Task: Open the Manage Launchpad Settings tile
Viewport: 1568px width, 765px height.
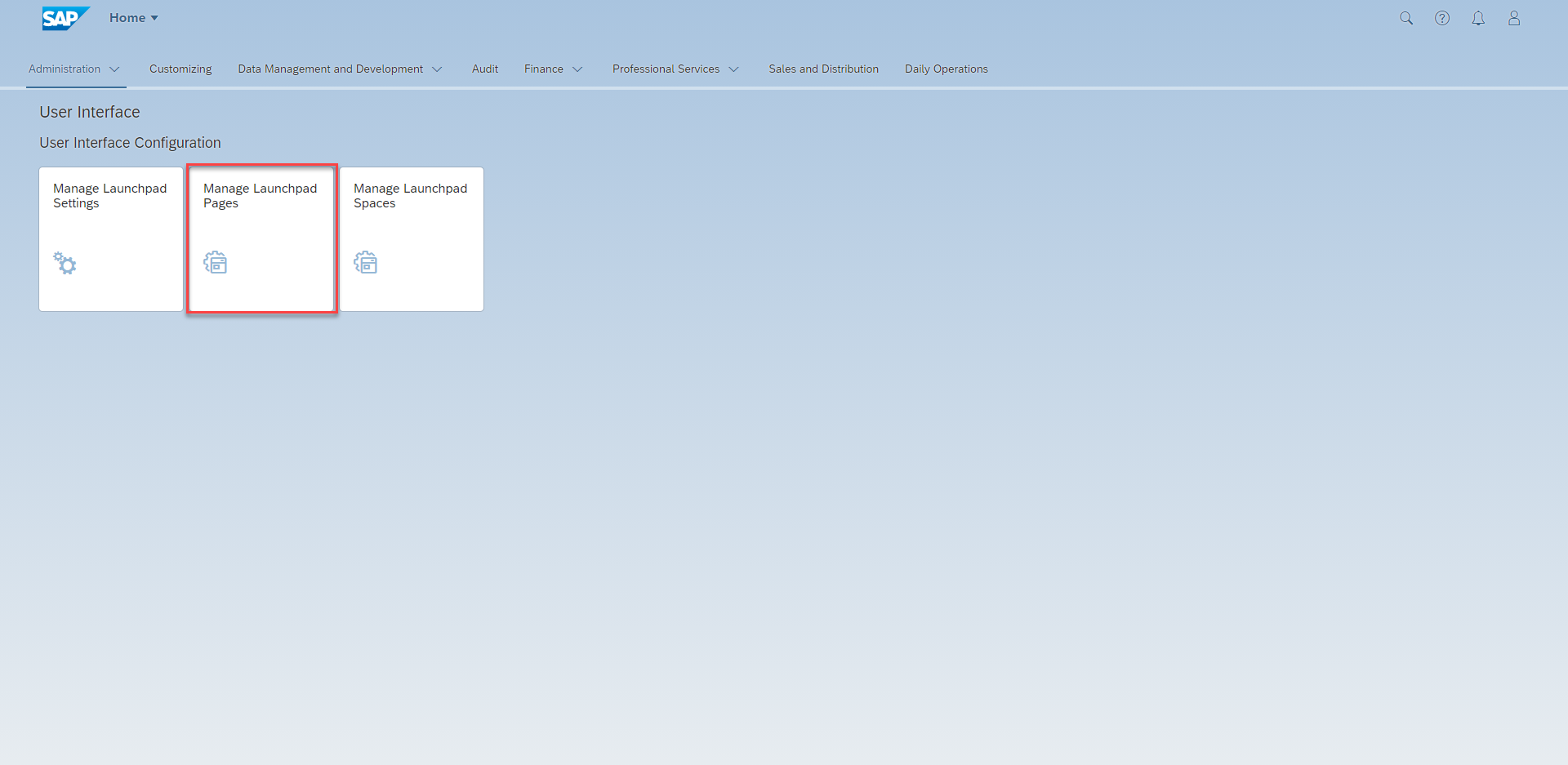Action: pyautogui.click(x=111, y=239)
